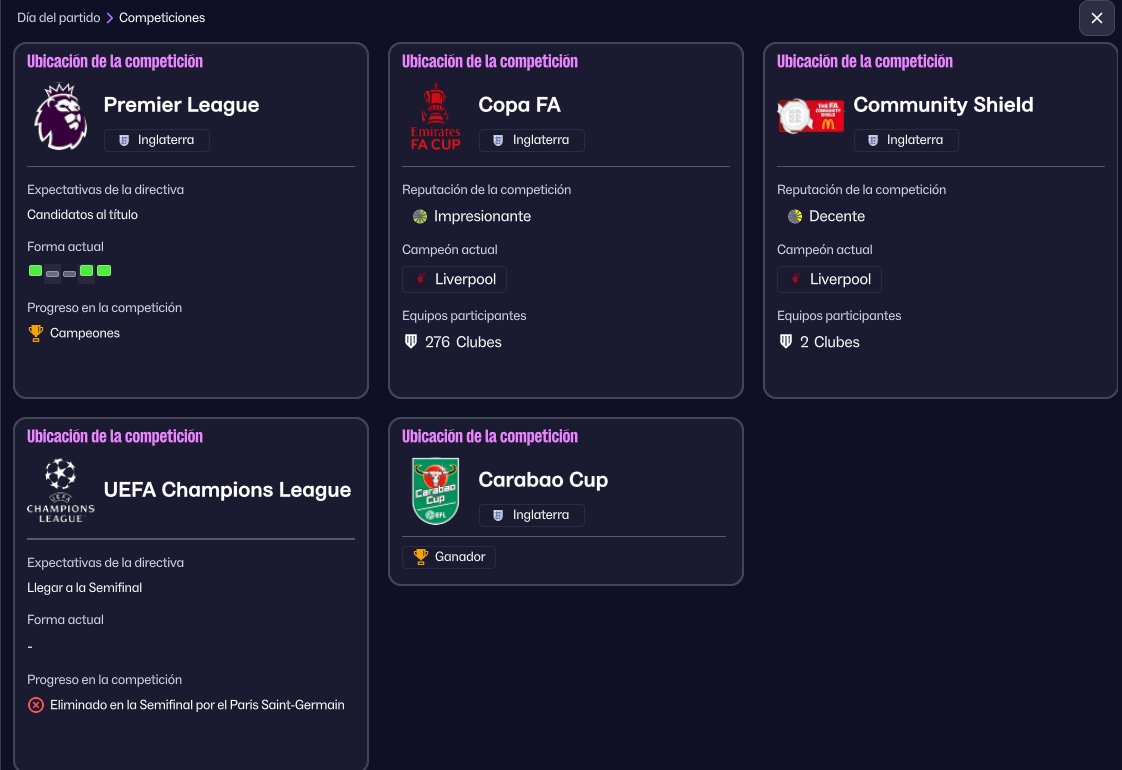Click the Ganador badge in Carabao Cup
This screenshot has width=1122, height=770.
pyautogui.click(x=449, y=557)
